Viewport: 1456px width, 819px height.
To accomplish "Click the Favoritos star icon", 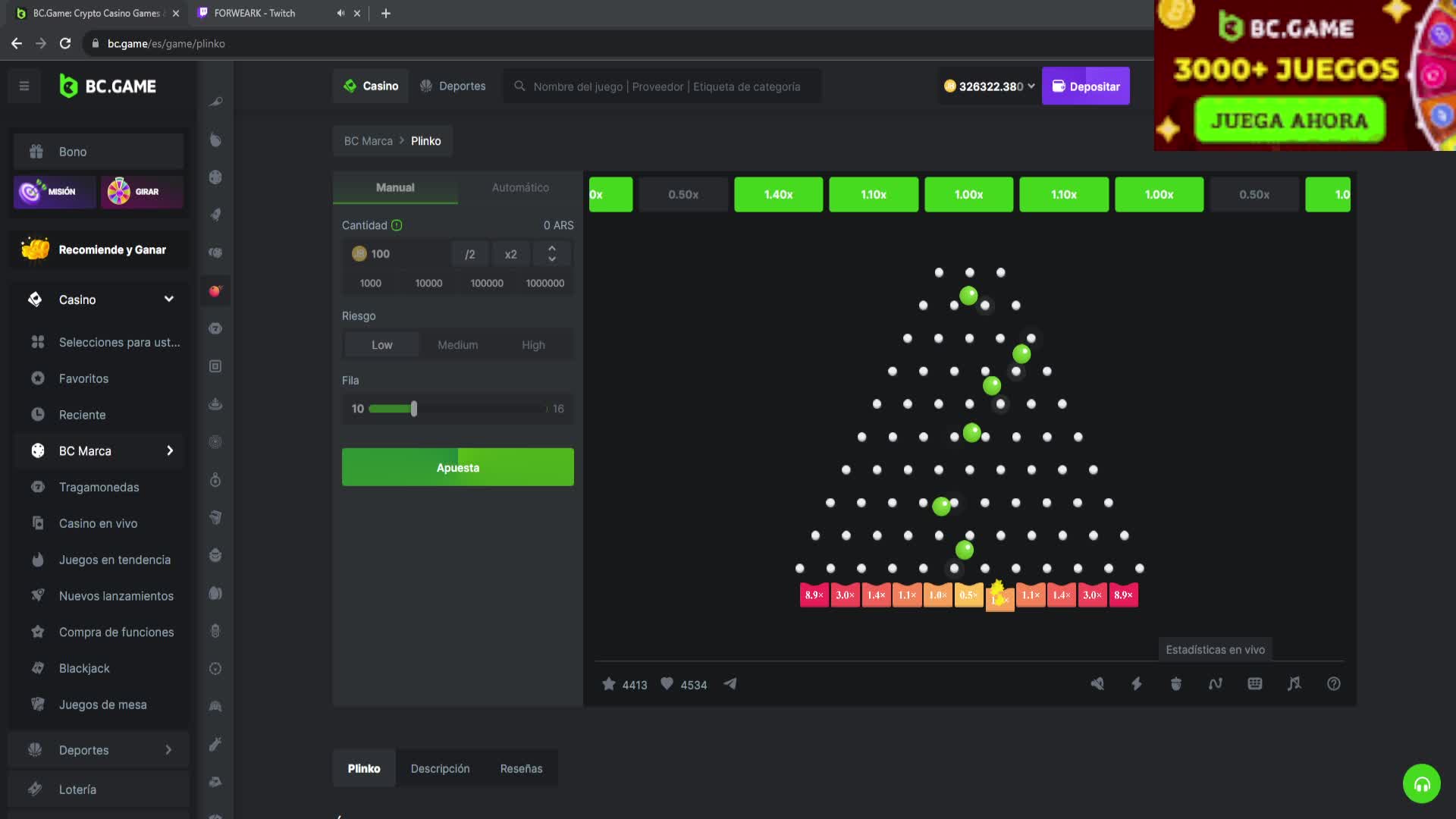I will pos(38,378).
